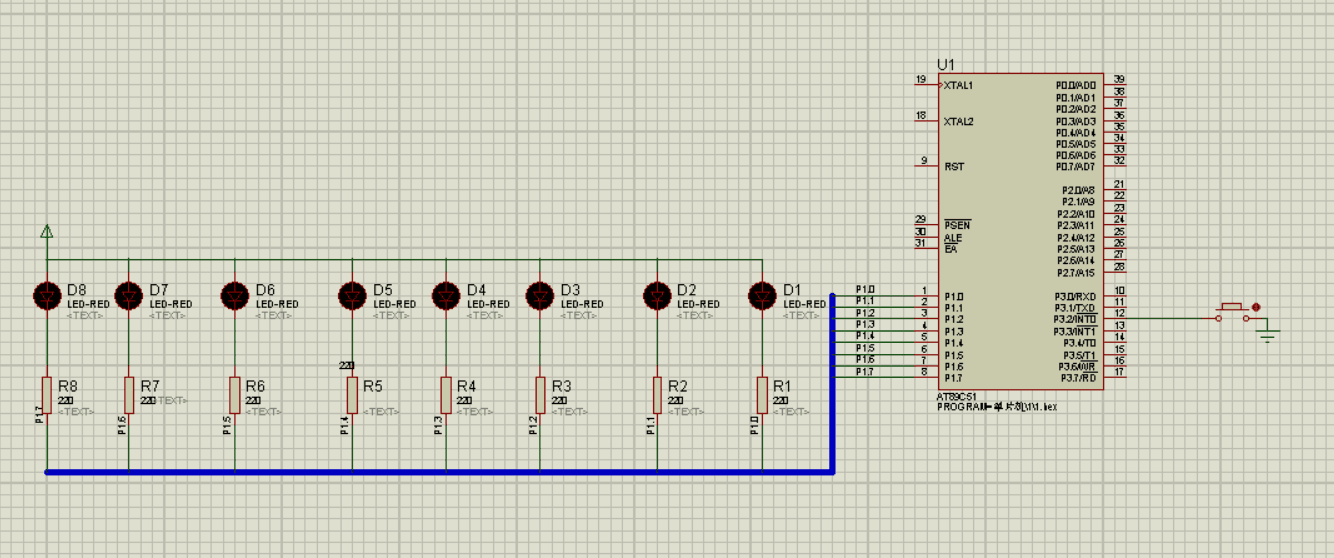The height and width of the screenshot is (558, 1334).
Task: Select the R4 resistor body
Action: pos(446,395)
